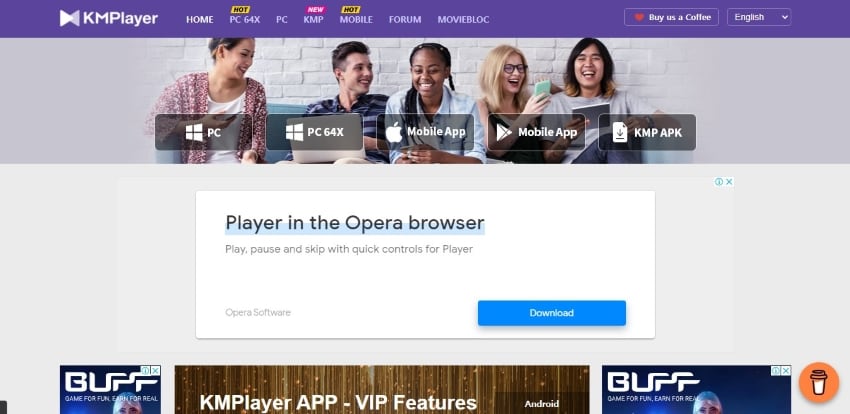The image size is (850, 414).
Task: Open the PC 64X menu item
Action: click(x=244, y=20)
